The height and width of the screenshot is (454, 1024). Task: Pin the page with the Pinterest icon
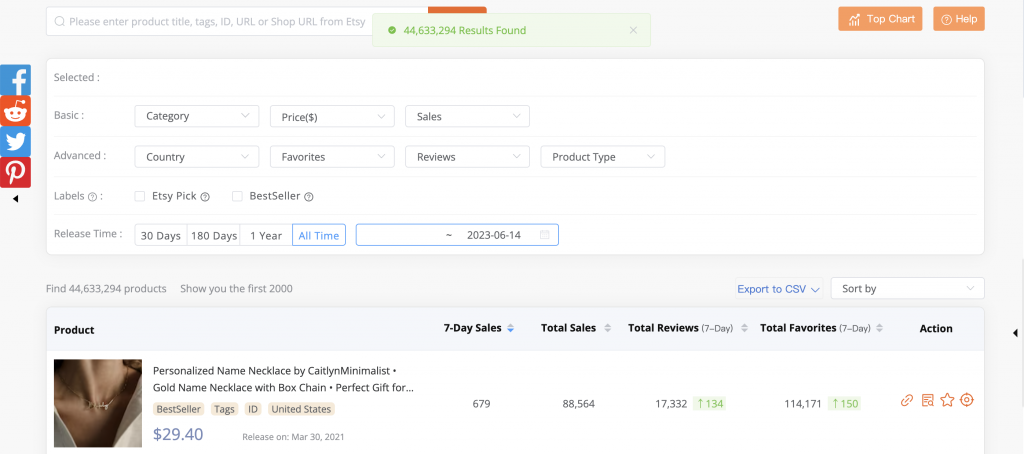pos(15,172)
